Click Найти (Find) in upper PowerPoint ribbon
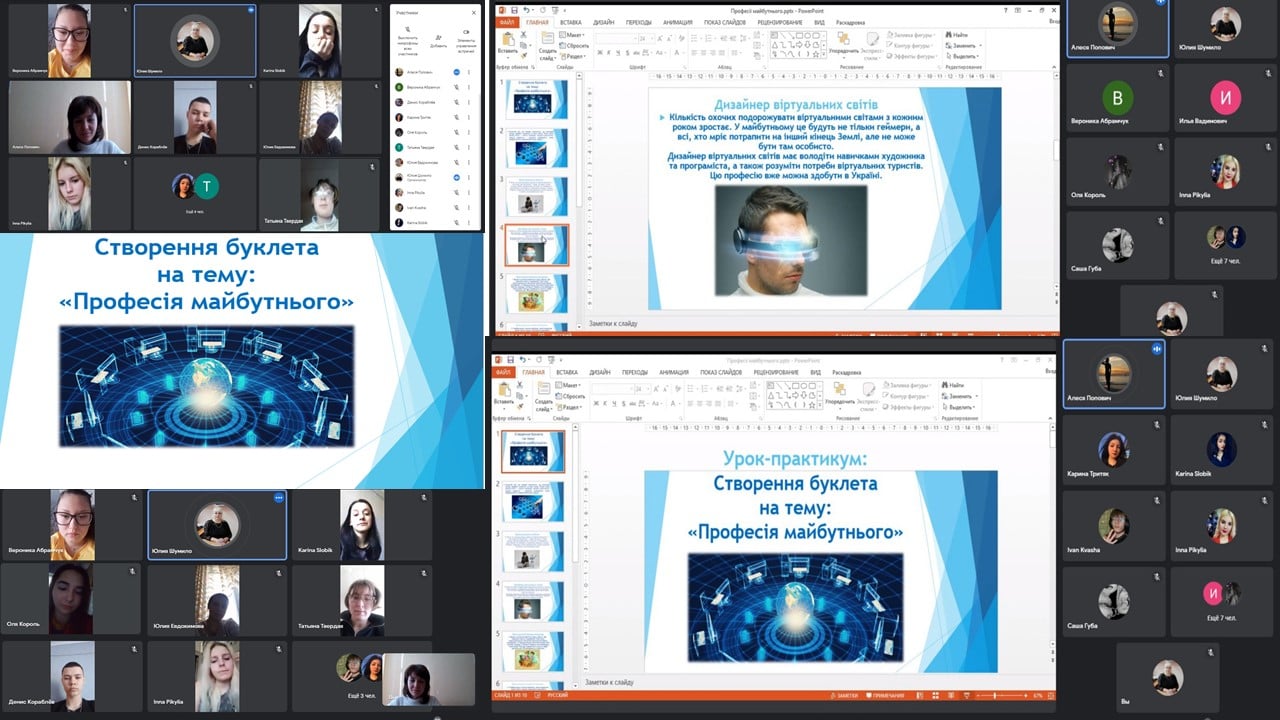Image resolution: width=1280 pixels, height=720 pixels. [x=958, y=35]
